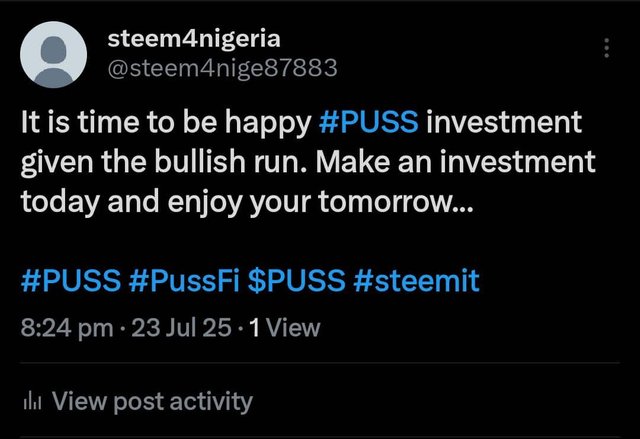Open the #steemit hashtag
This screenshot has width=640, height=439.
416,280
